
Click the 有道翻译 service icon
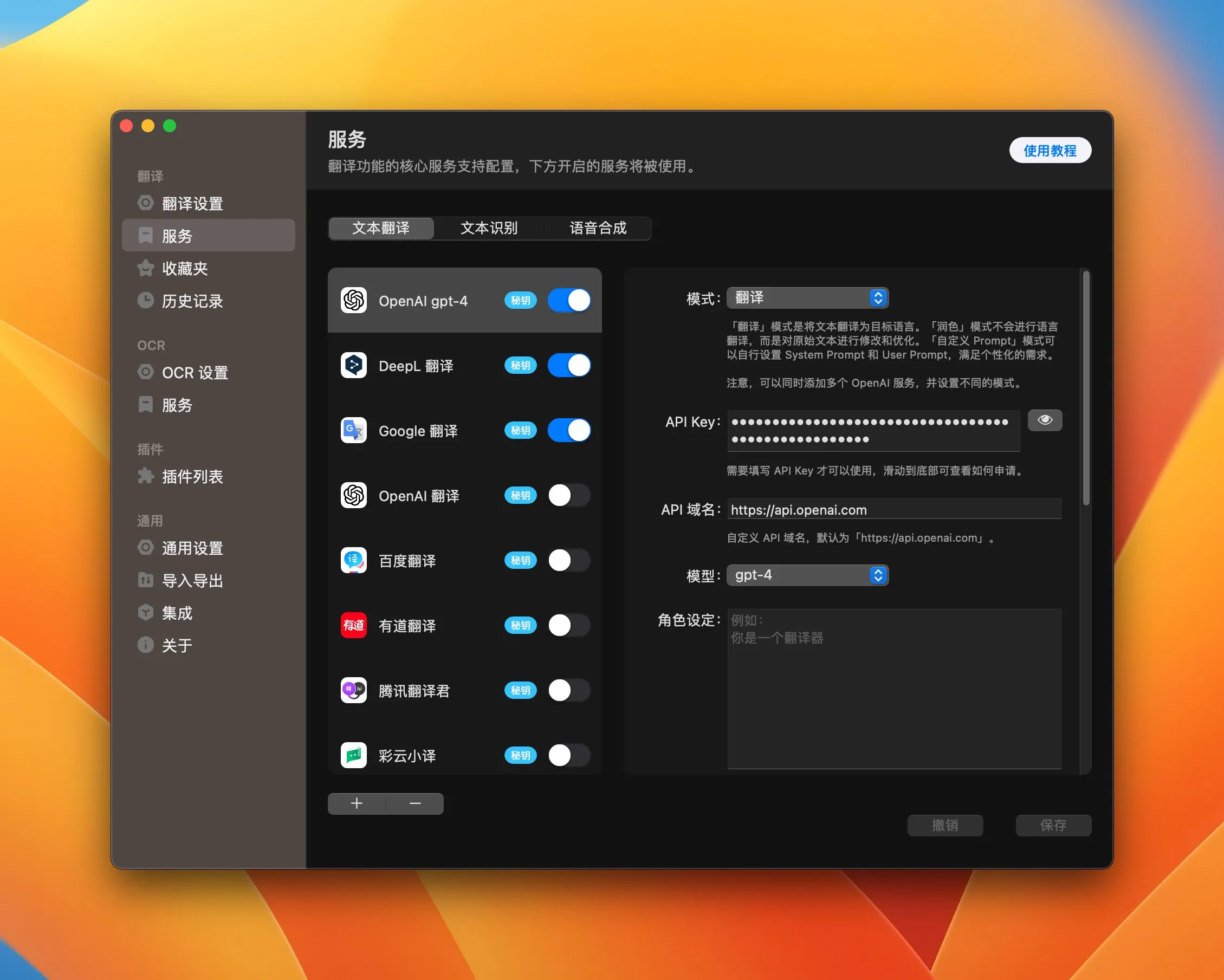click(x=353, y=625)
